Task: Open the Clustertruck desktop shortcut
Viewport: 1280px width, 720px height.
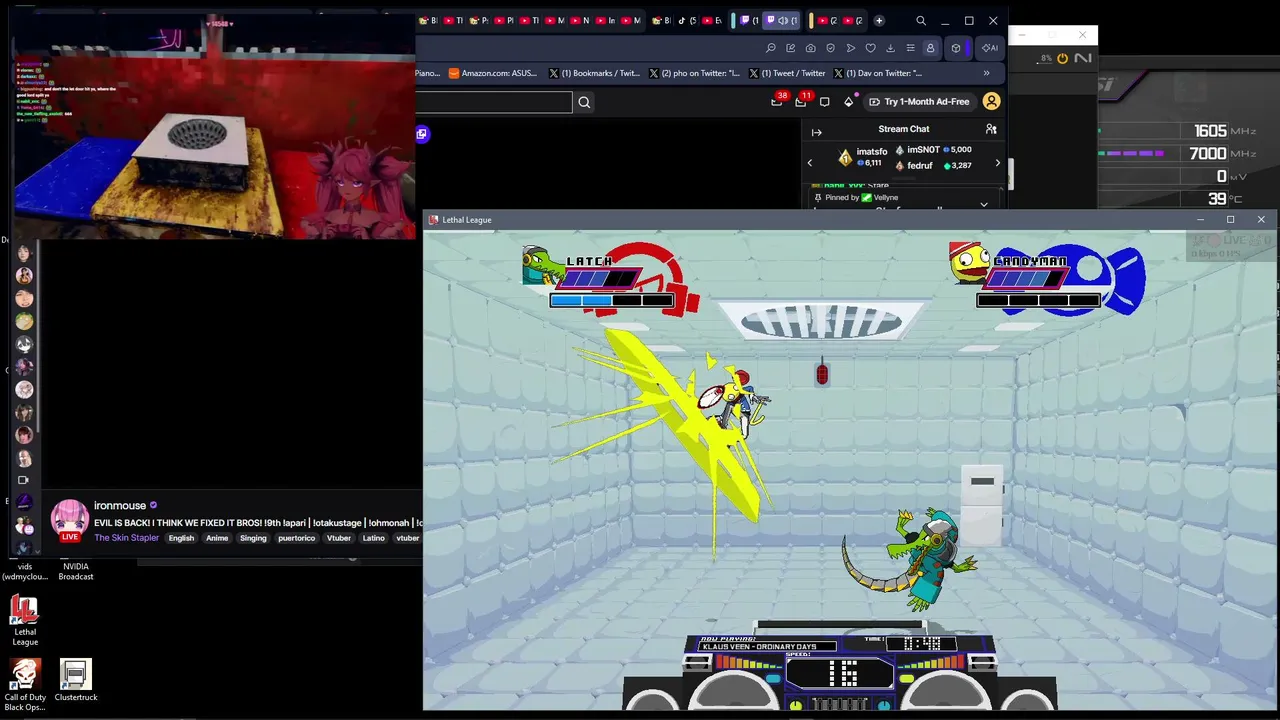Action: pyautogui.click(x=75, y=681)
